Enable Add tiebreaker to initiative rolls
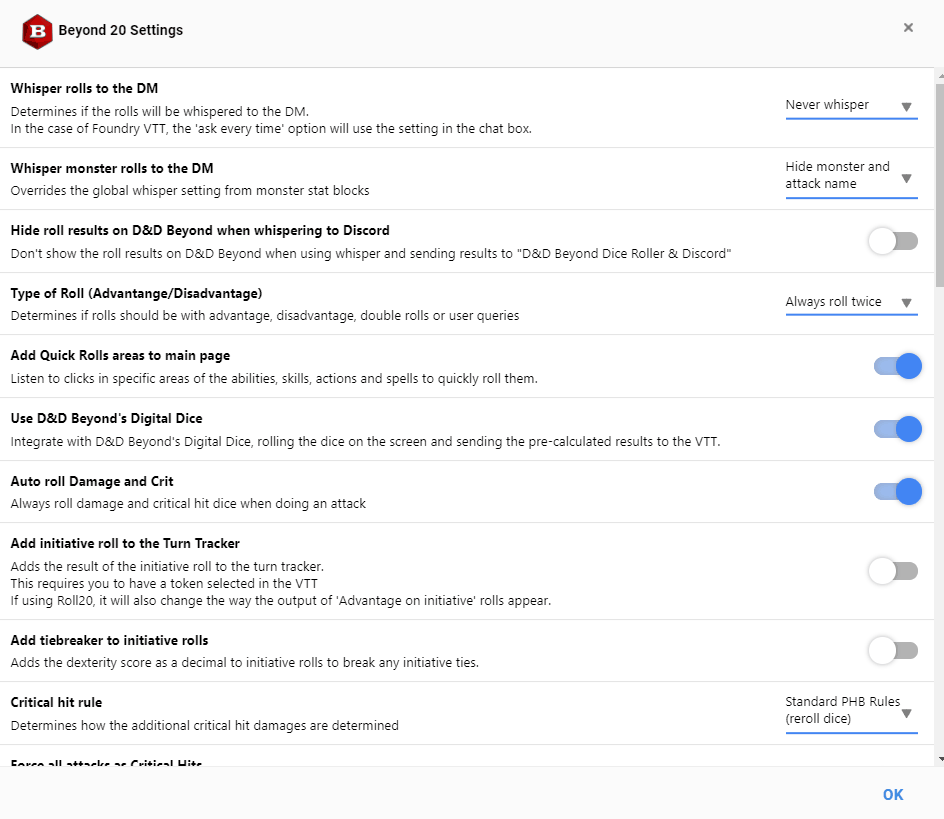The height and width of the screenshot is (819, 944). point(893,650)
